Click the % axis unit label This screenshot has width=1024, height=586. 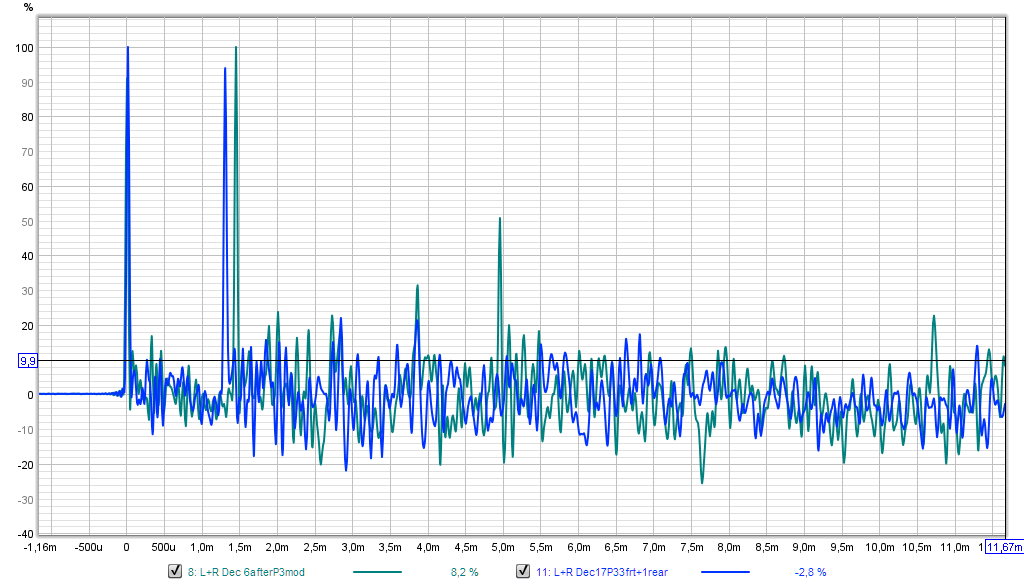(28, 7)
